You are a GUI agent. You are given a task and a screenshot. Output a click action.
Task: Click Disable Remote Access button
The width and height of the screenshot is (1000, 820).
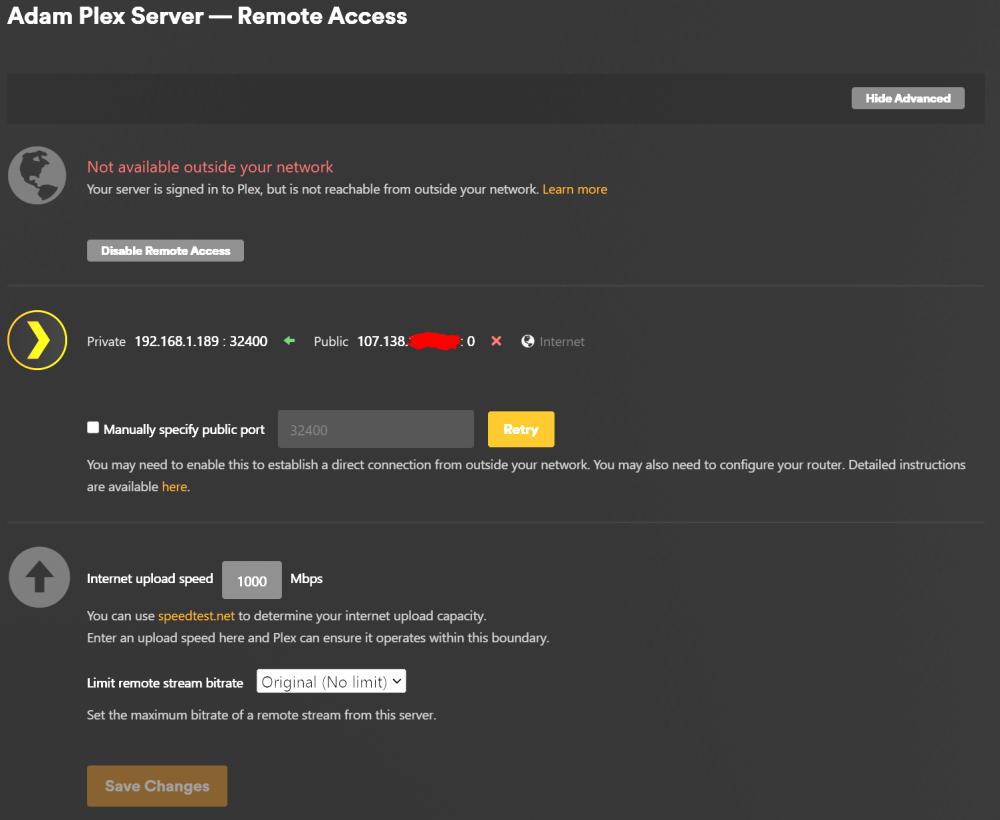click(165, 251)
